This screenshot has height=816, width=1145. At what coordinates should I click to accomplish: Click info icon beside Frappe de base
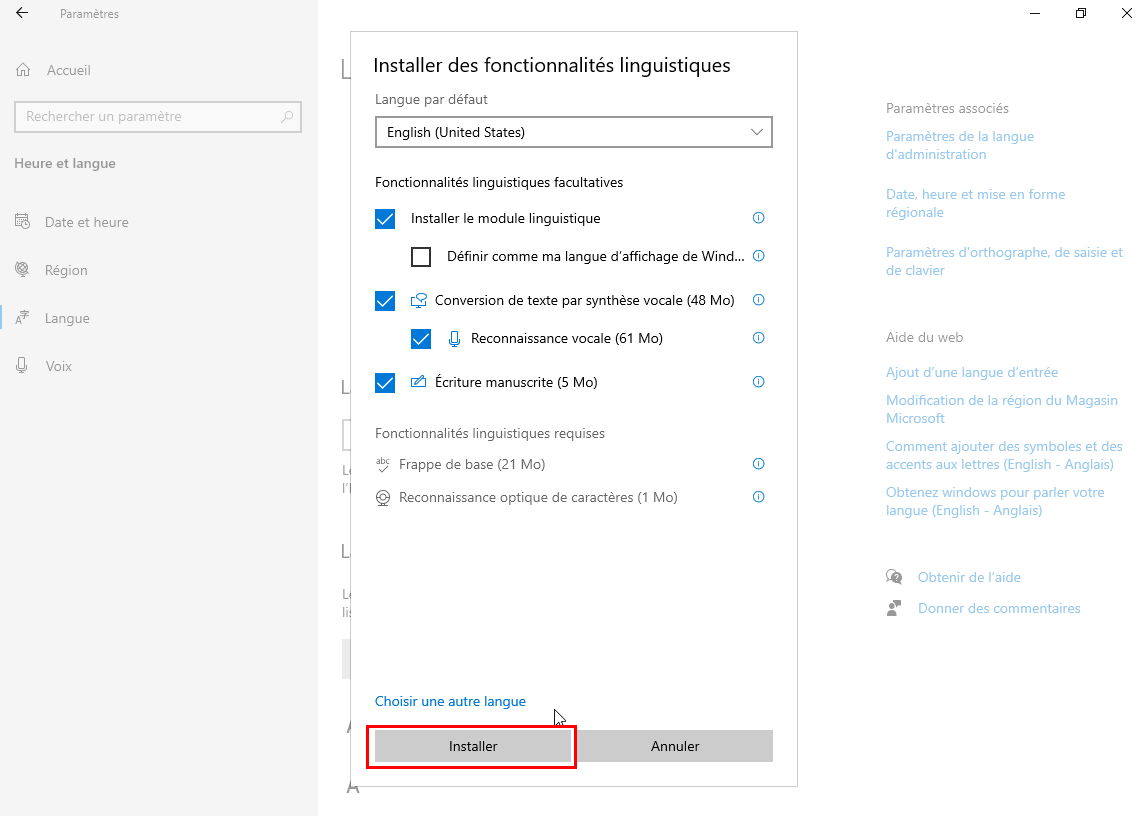758,464
